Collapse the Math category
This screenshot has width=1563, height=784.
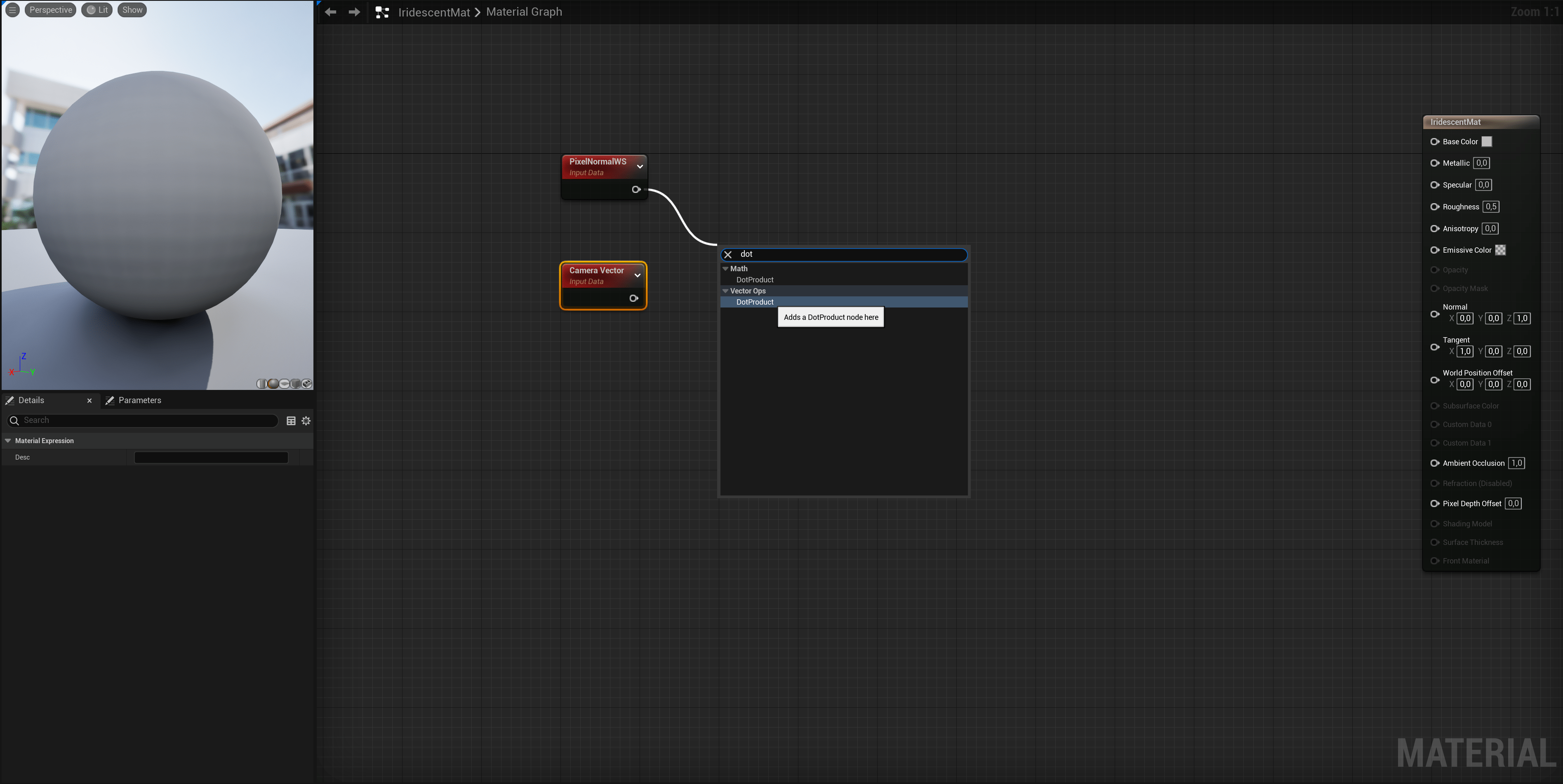click(725, 269)
